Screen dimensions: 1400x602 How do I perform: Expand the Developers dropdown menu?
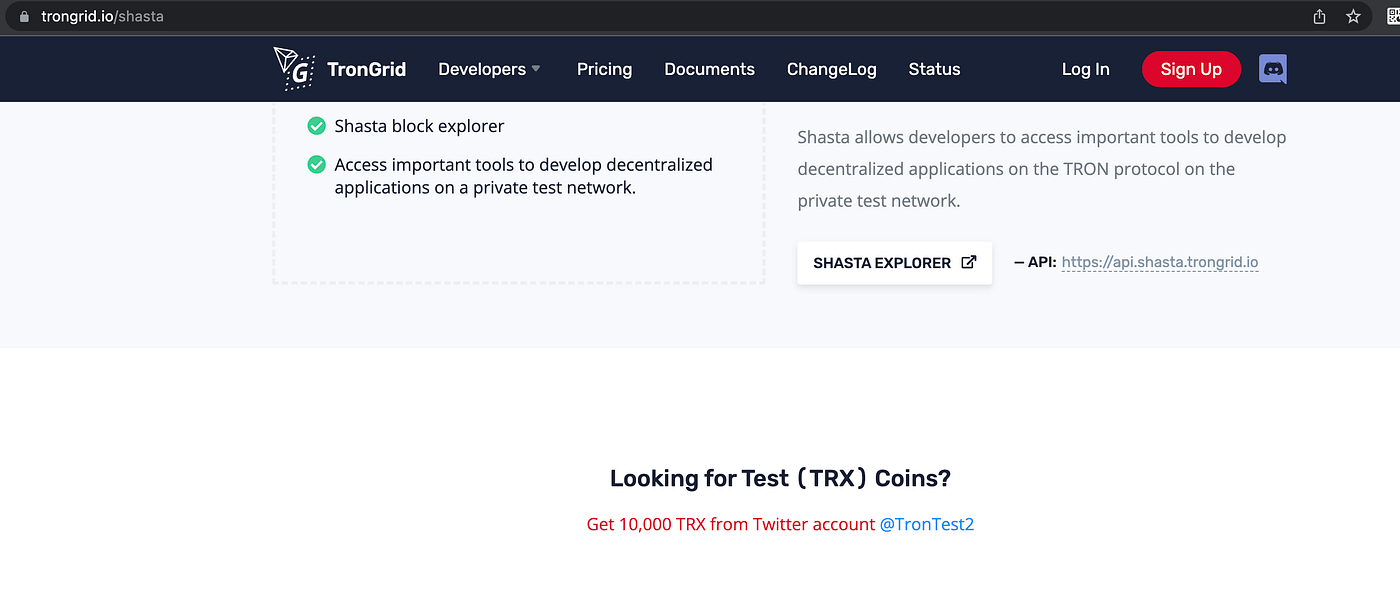(x=489, y=69)
